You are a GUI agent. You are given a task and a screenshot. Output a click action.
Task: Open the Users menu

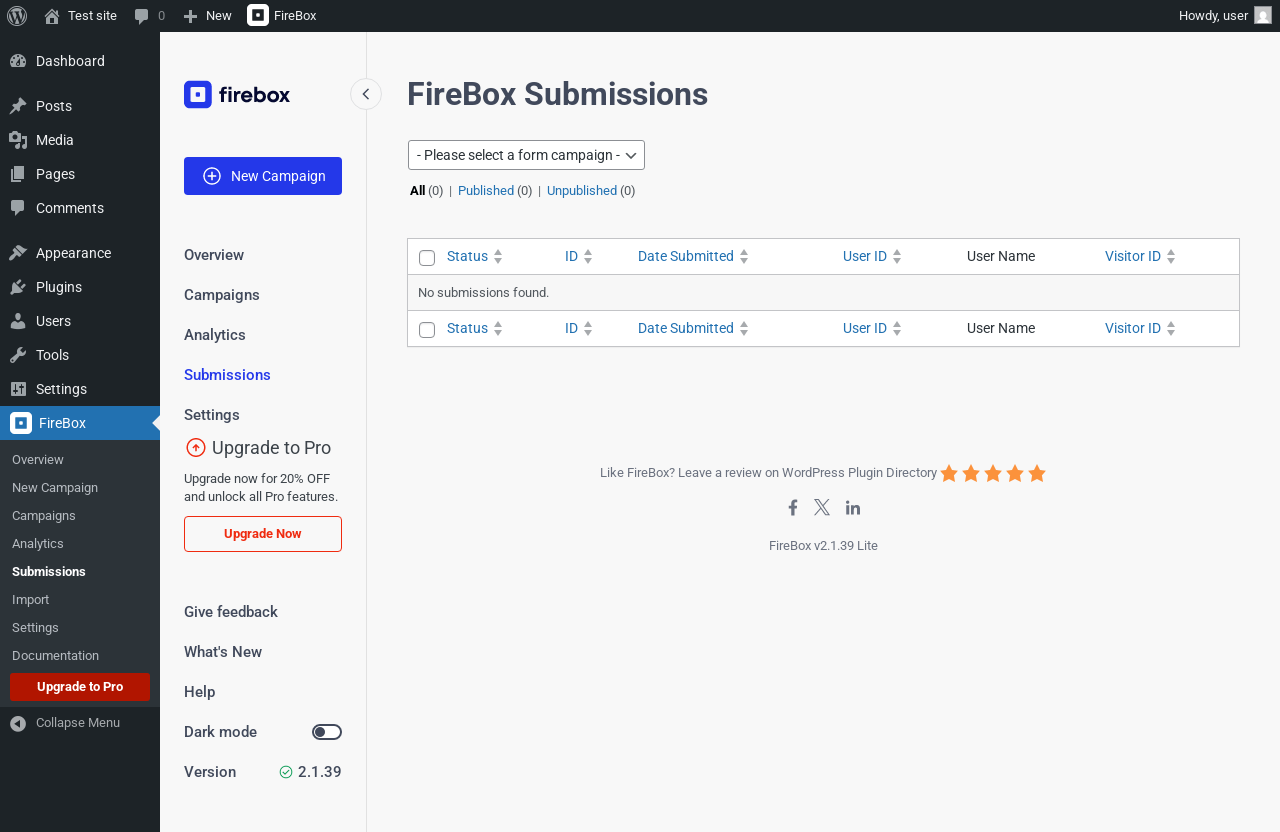click(x=80, y=321)
